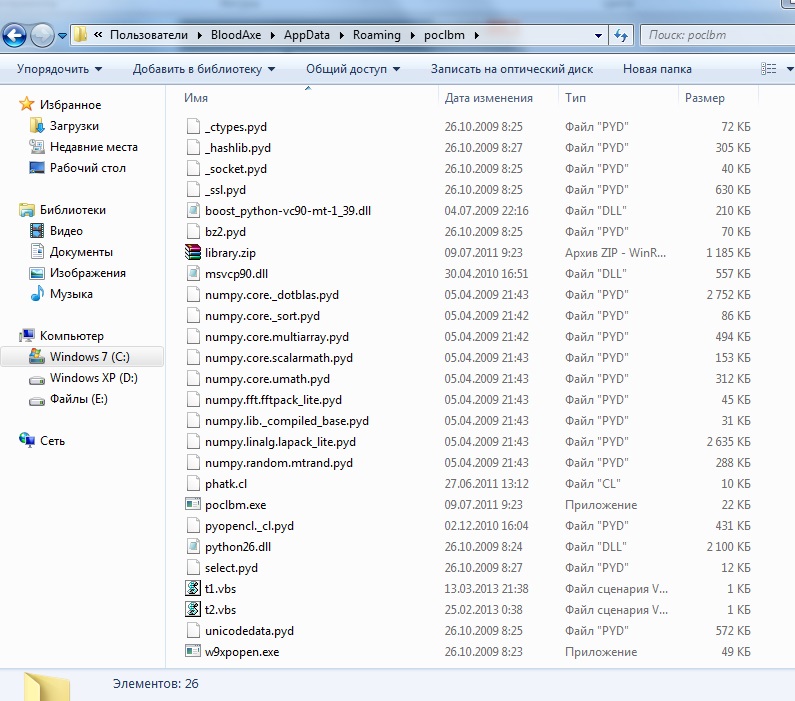The height and width of the screenshot is (701, 795).
Task: Click the Библиотеки icon in sidebar
Action: coord(26,210)
